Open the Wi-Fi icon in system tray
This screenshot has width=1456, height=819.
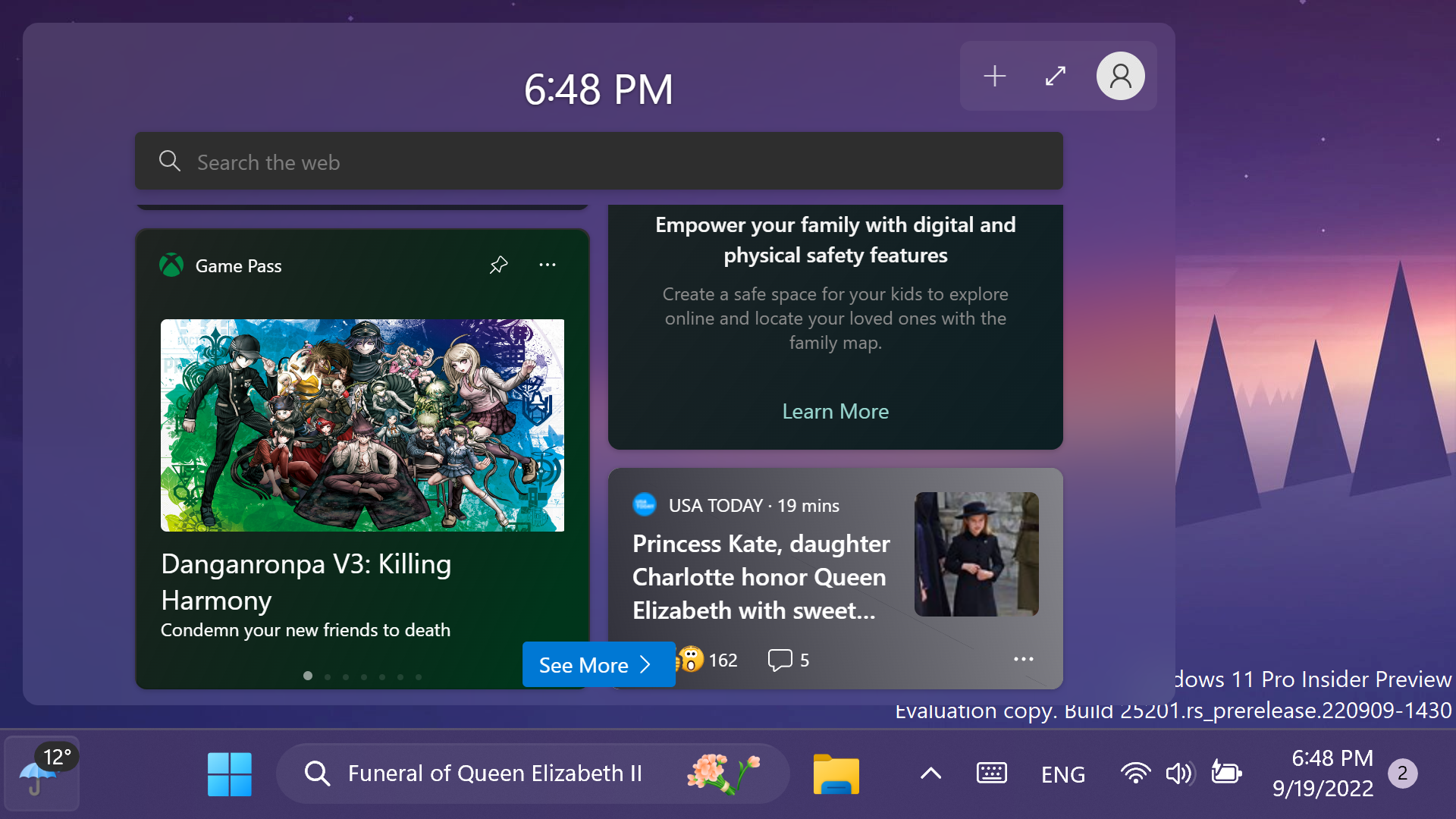[x=1135, y=773]
